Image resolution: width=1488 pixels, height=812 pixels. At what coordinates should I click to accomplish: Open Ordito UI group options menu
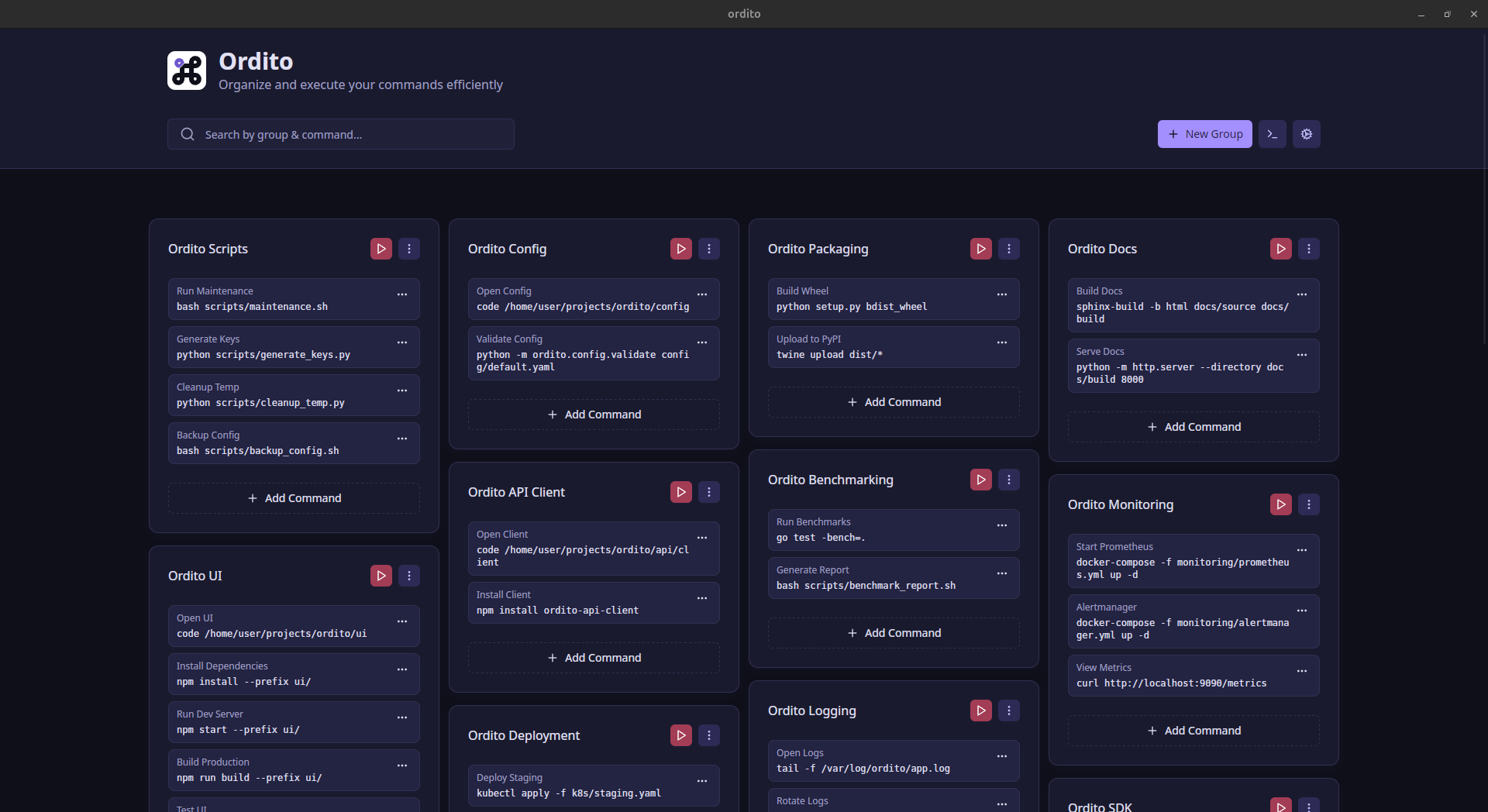coord(409,576)
